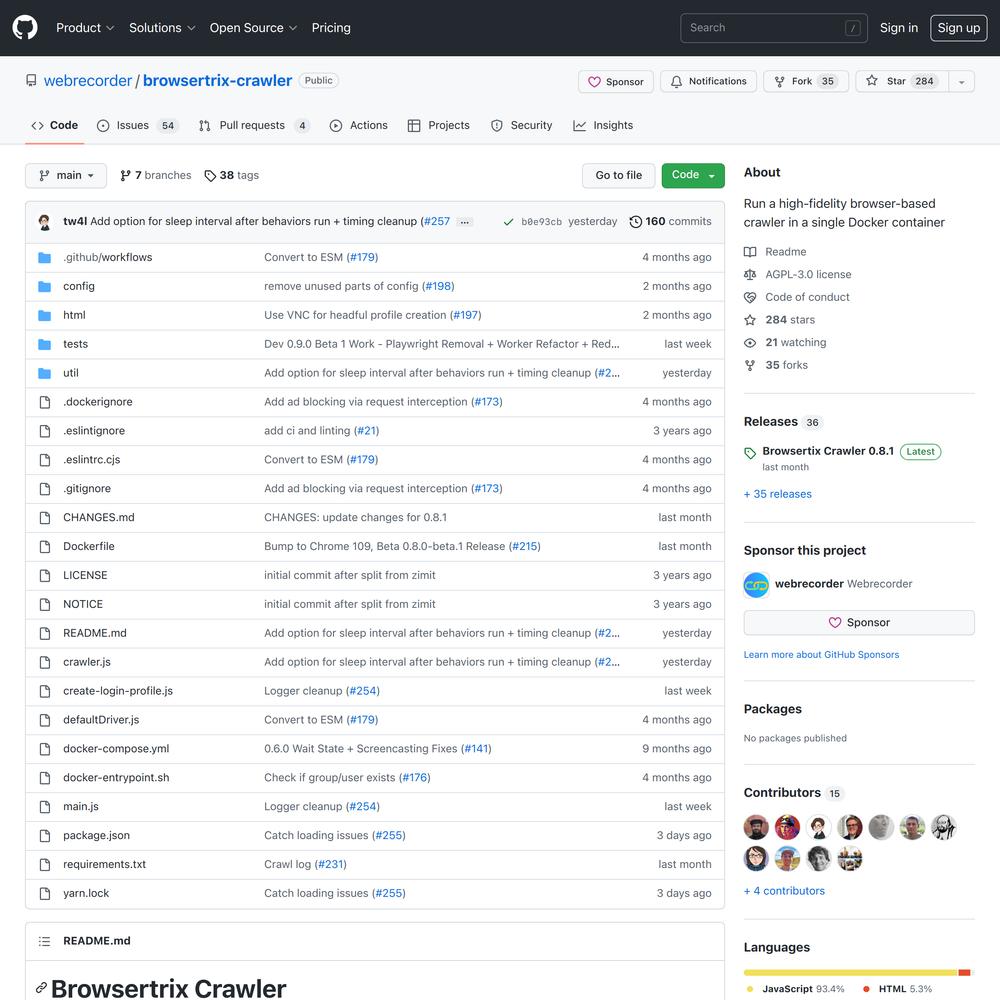Open commit history via 160 commits clock icon

(635, 221)
